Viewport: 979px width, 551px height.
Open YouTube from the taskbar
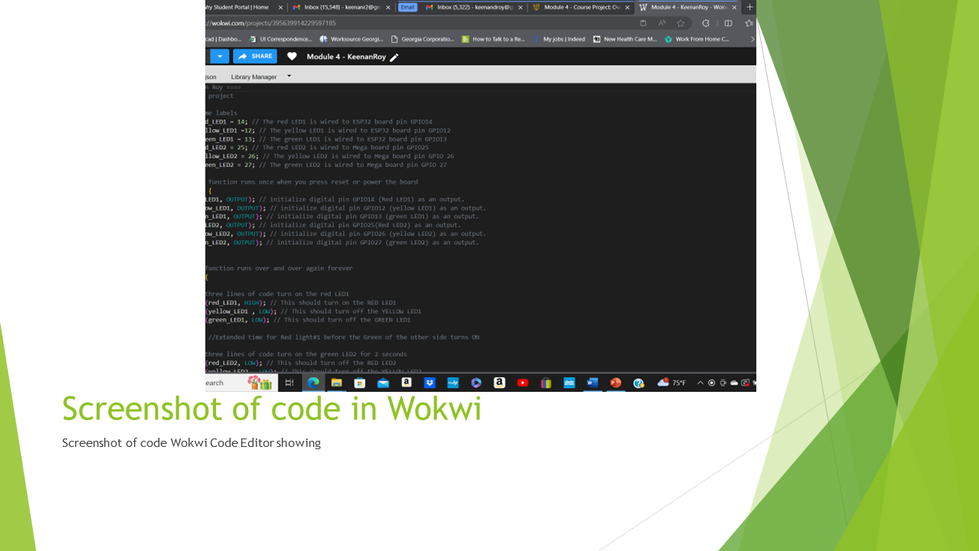[523, 383]
